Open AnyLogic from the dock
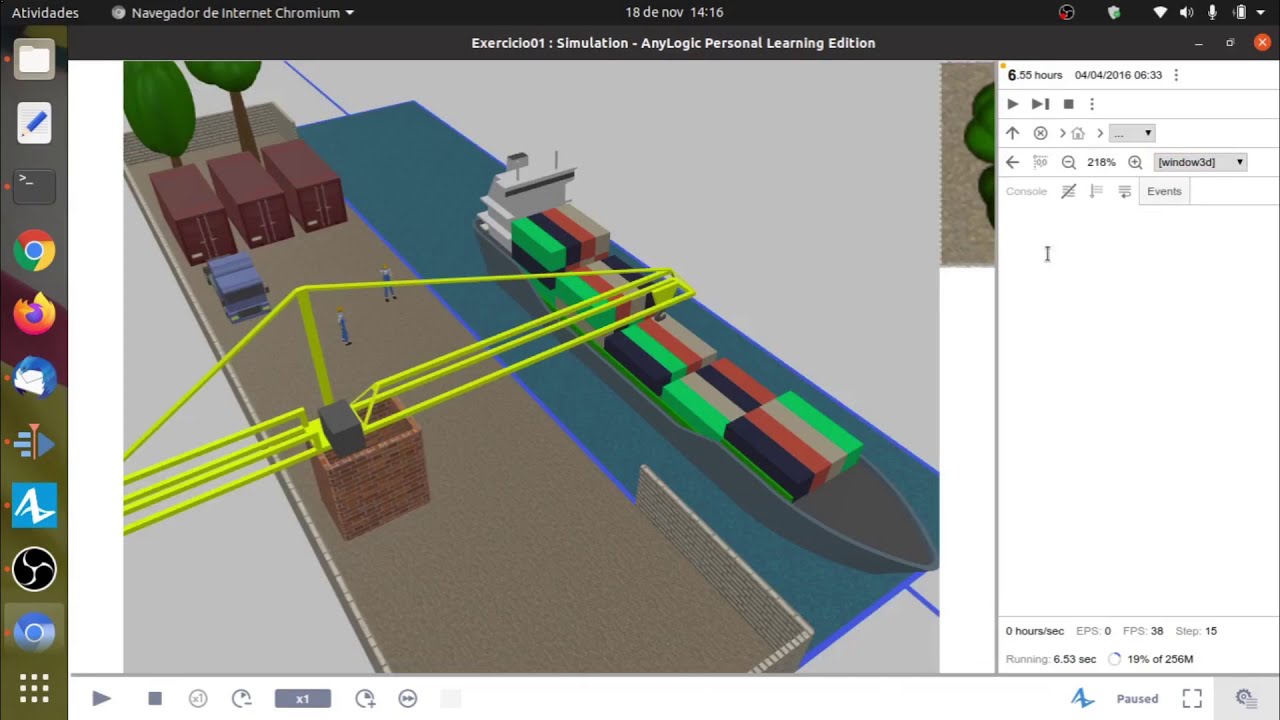Screen dimensions: 1280x720 (x=34, y=505)
